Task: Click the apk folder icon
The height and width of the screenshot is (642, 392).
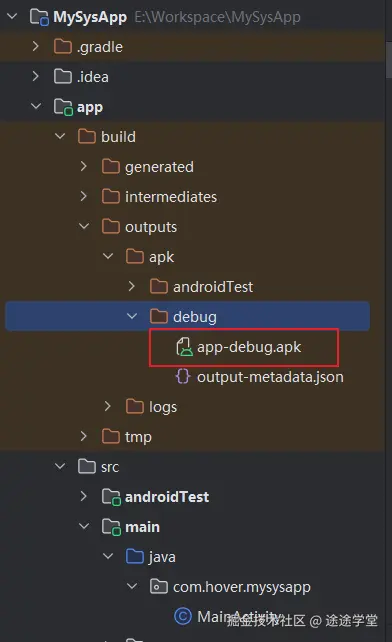Action: tap(135, 256)
